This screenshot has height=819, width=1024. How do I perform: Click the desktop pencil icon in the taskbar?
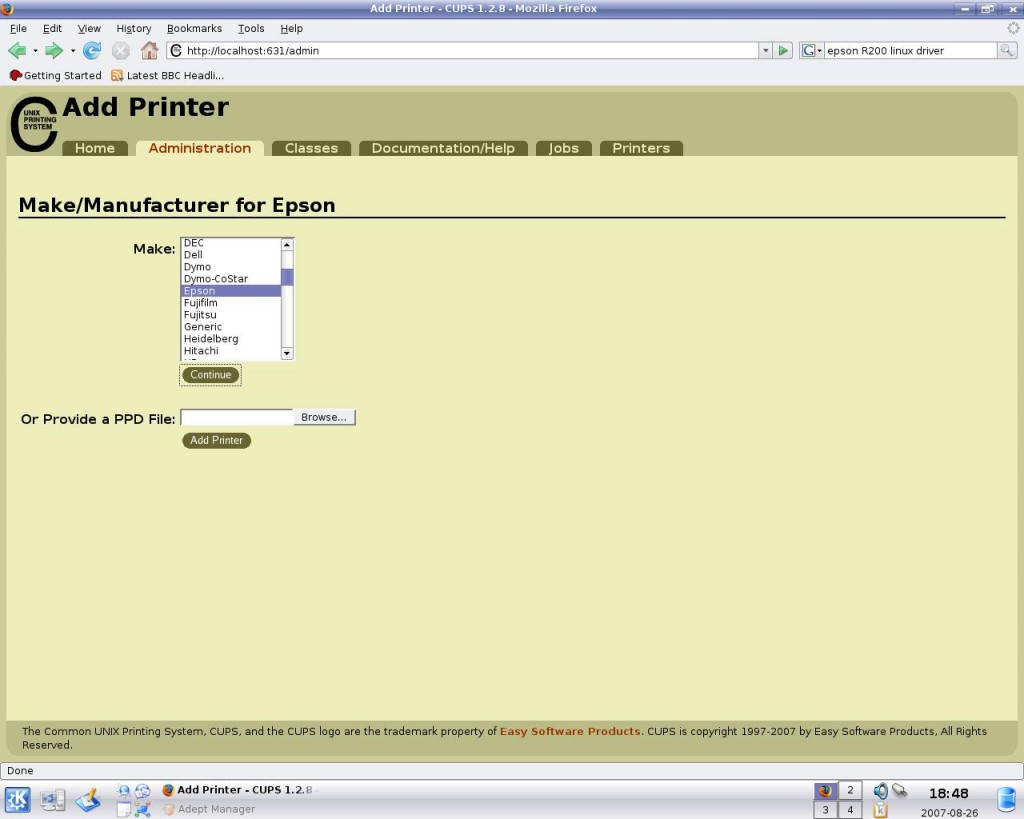[x=88, y=799]
